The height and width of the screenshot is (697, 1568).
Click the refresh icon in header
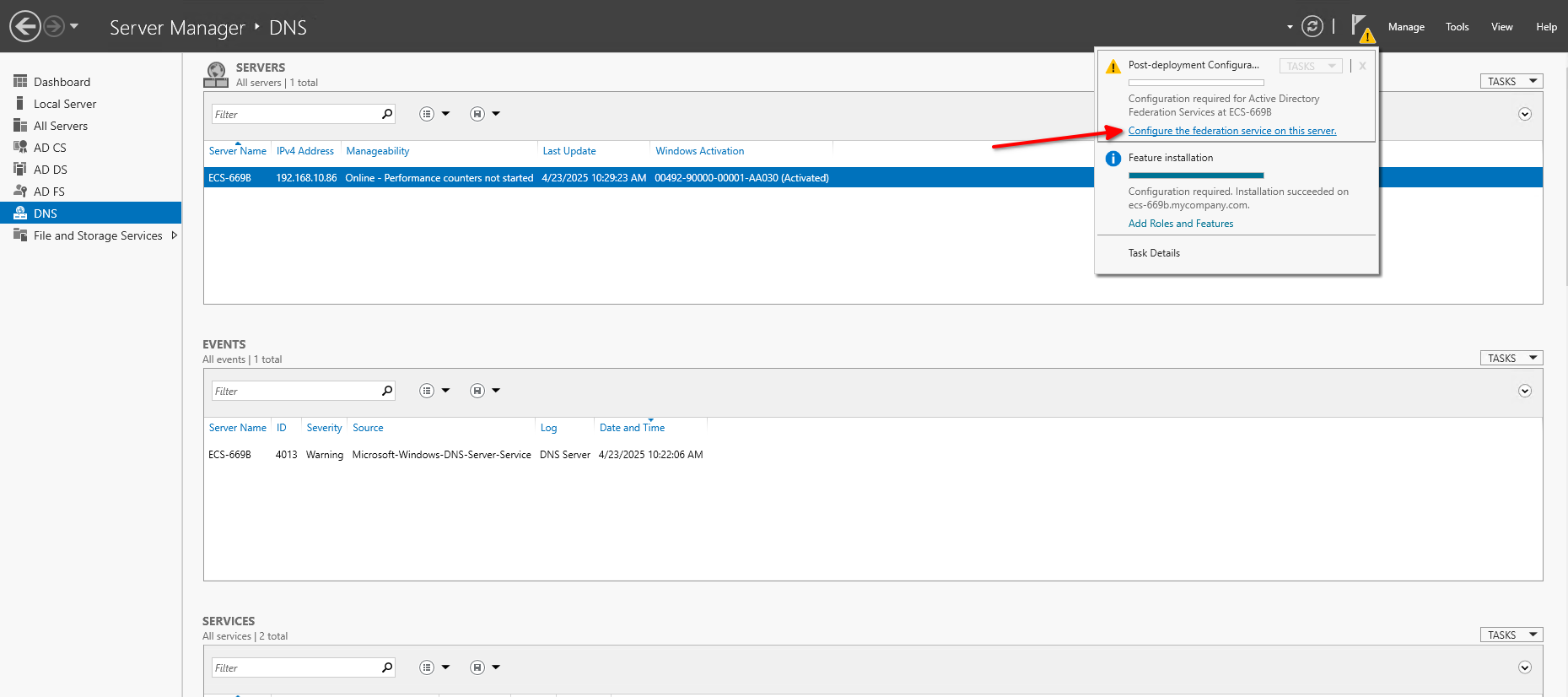[1312, 26]
